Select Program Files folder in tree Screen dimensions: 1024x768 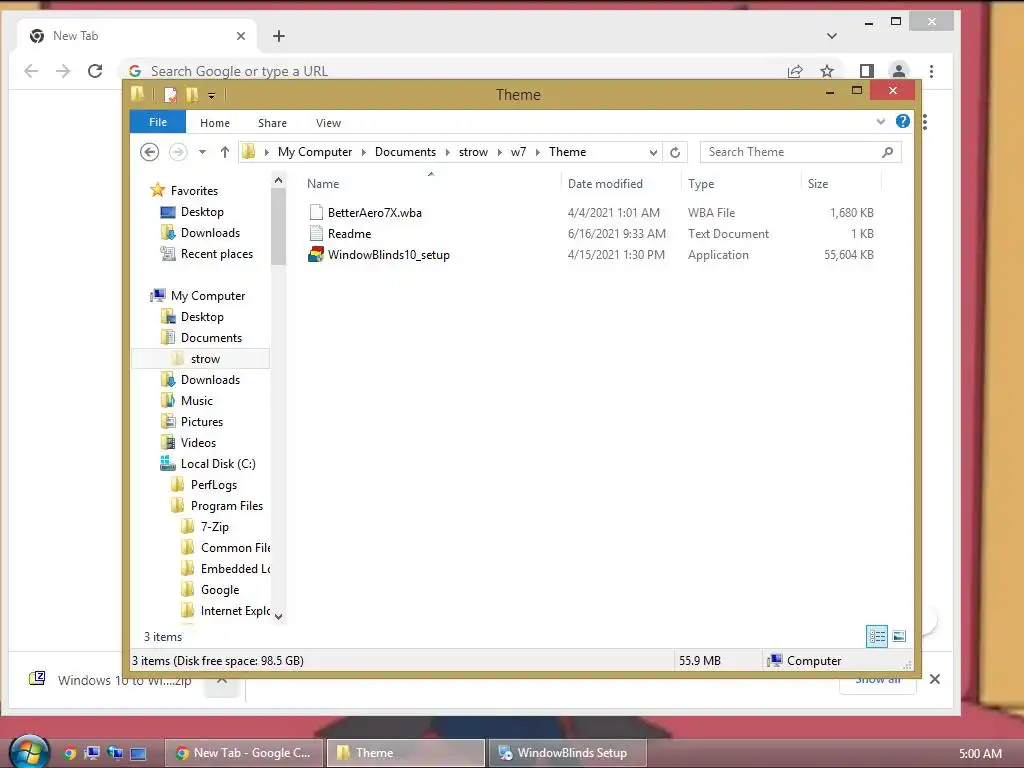[x=227, y=505]
